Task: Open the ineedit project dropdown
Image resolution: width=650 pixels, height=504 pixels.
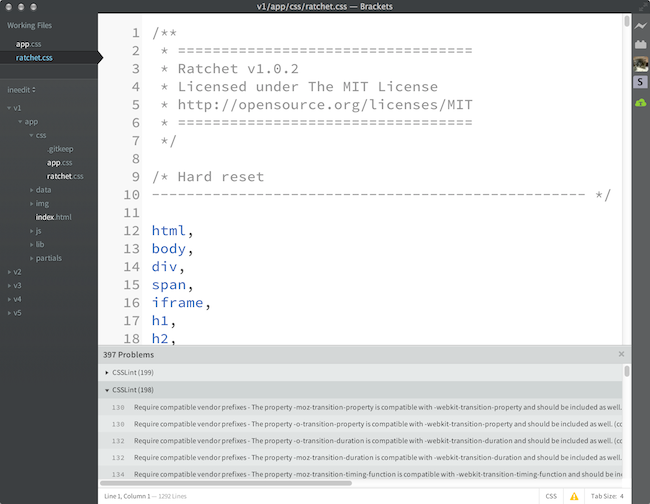Action: tap(21, 90)
